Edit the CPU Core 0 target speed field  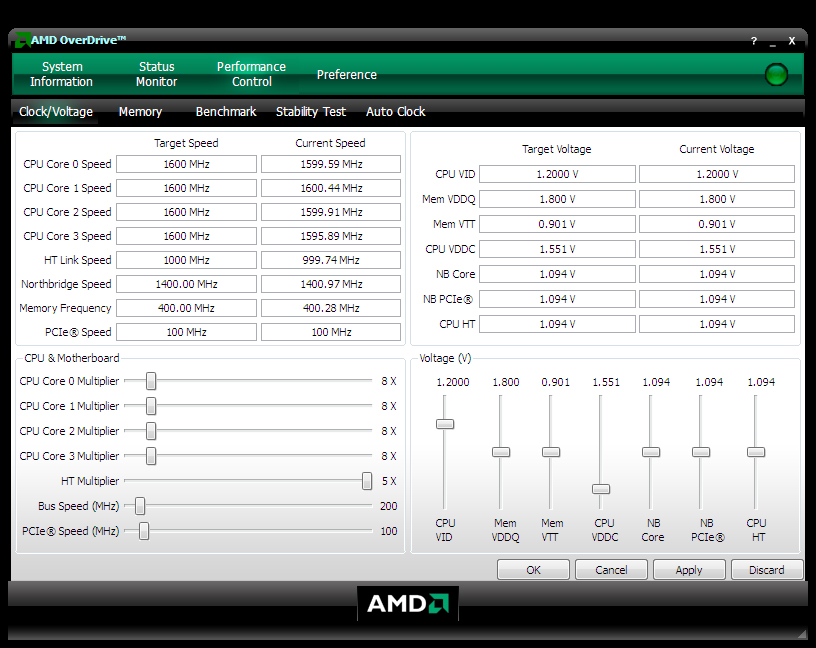(x=186, y=164)
